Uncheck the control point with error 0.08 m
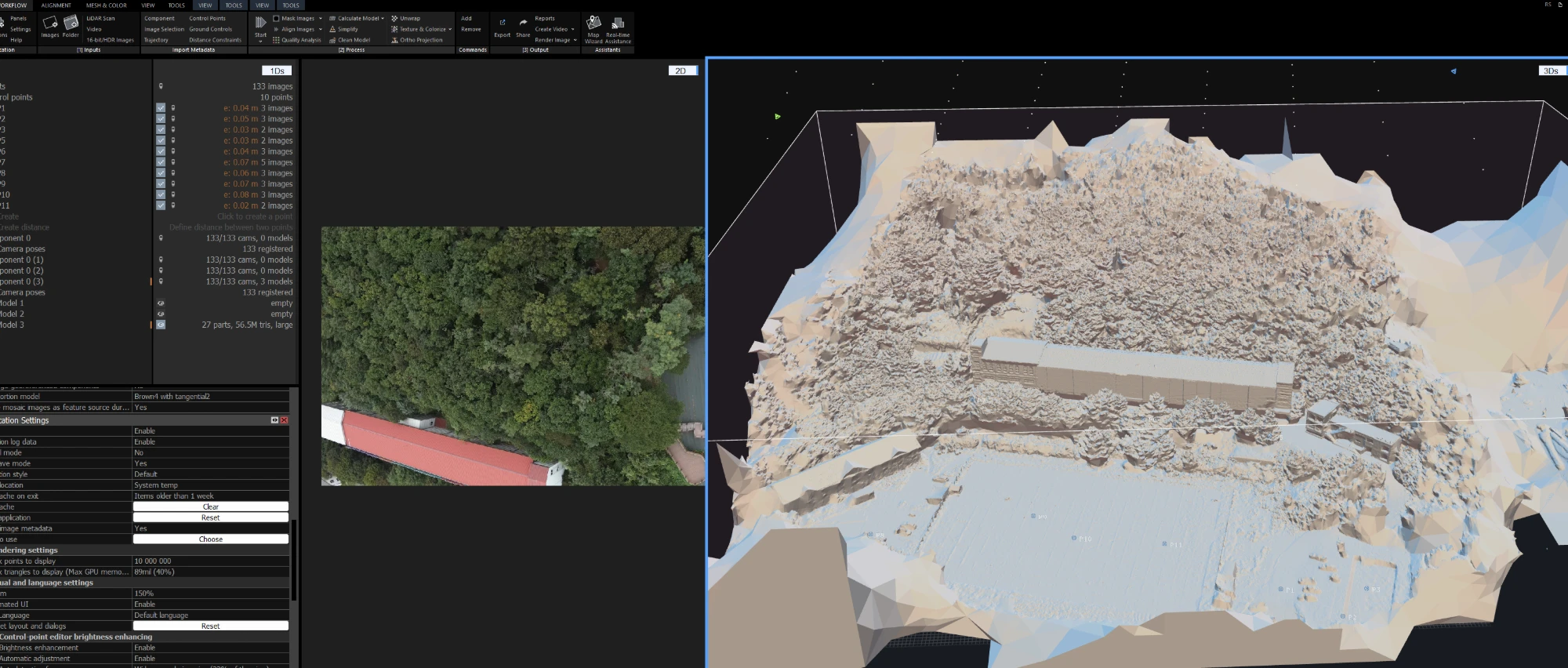This screenshot has height=668, width=1568. tap(161, 194)
